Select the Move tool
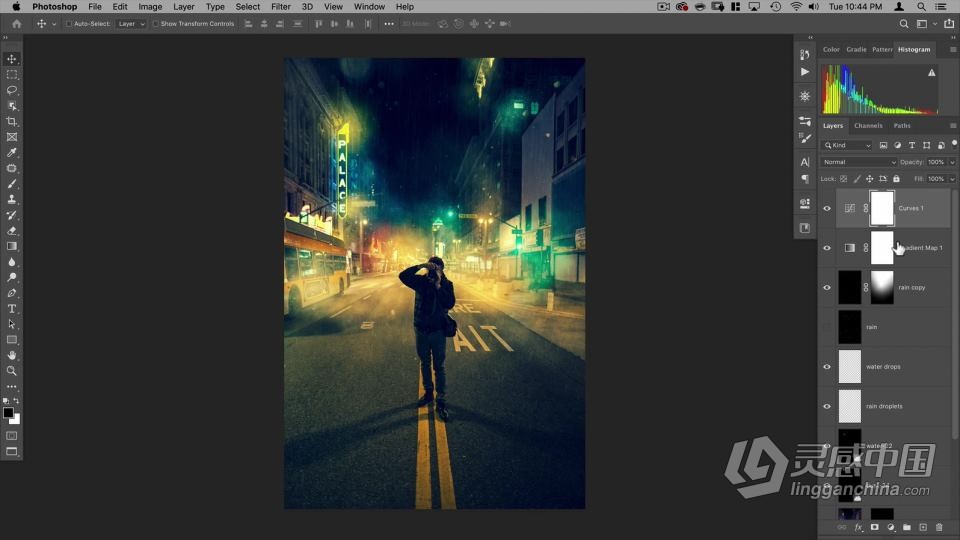960x540 pixels. click(x=12, y=59)
